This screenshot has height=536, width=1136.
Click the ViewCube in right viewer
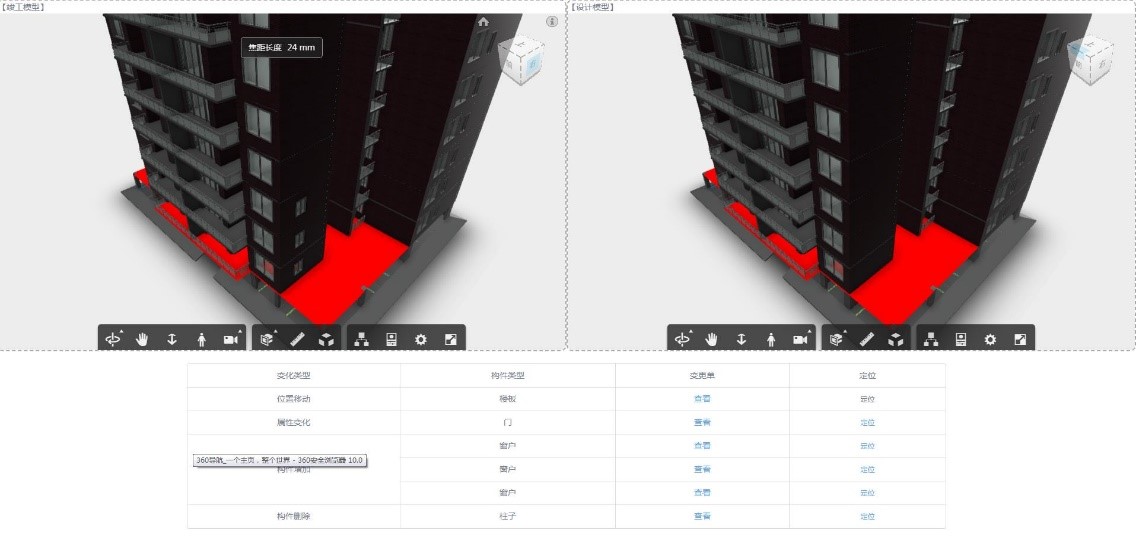[1090, 60]
